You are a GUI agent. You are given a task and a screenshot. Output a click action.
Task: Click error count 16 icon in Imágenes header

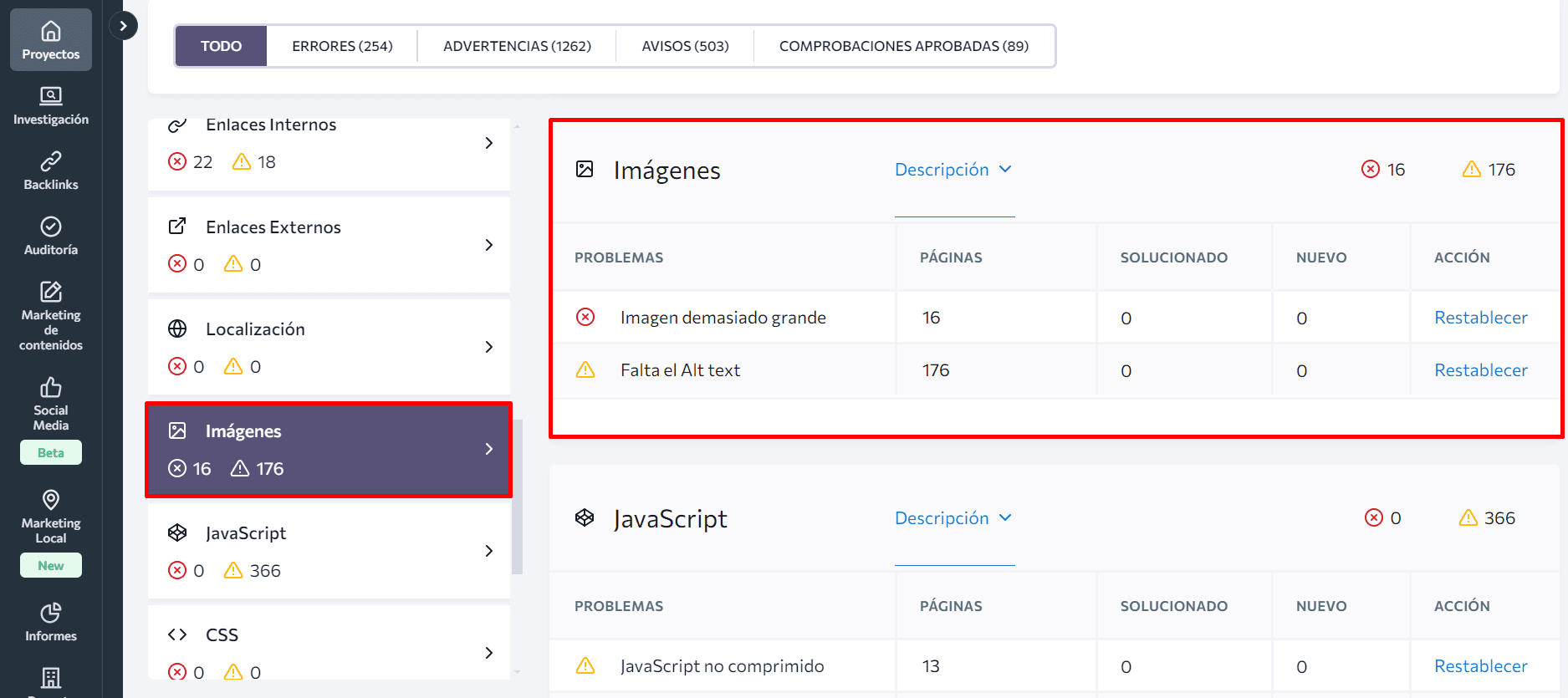point(1371,170)
